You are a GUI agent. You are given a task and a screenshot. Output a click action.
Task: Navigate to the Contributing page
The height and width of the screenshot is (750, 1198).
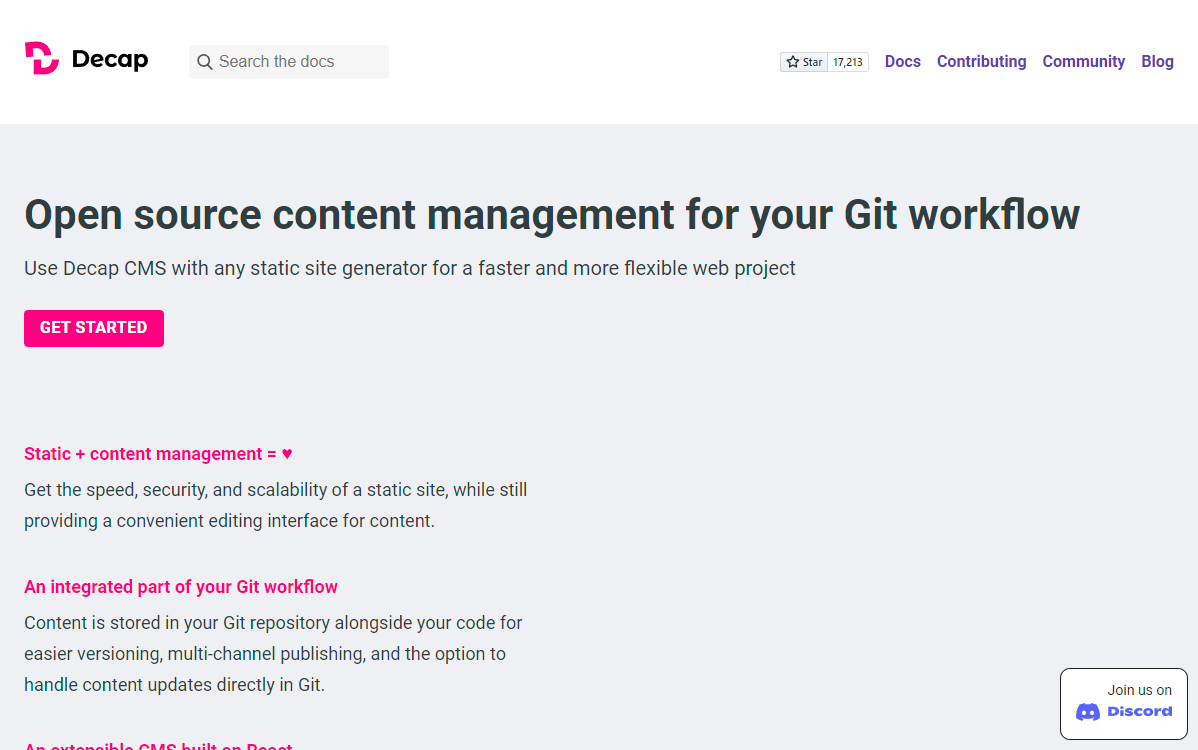point(981,61)
